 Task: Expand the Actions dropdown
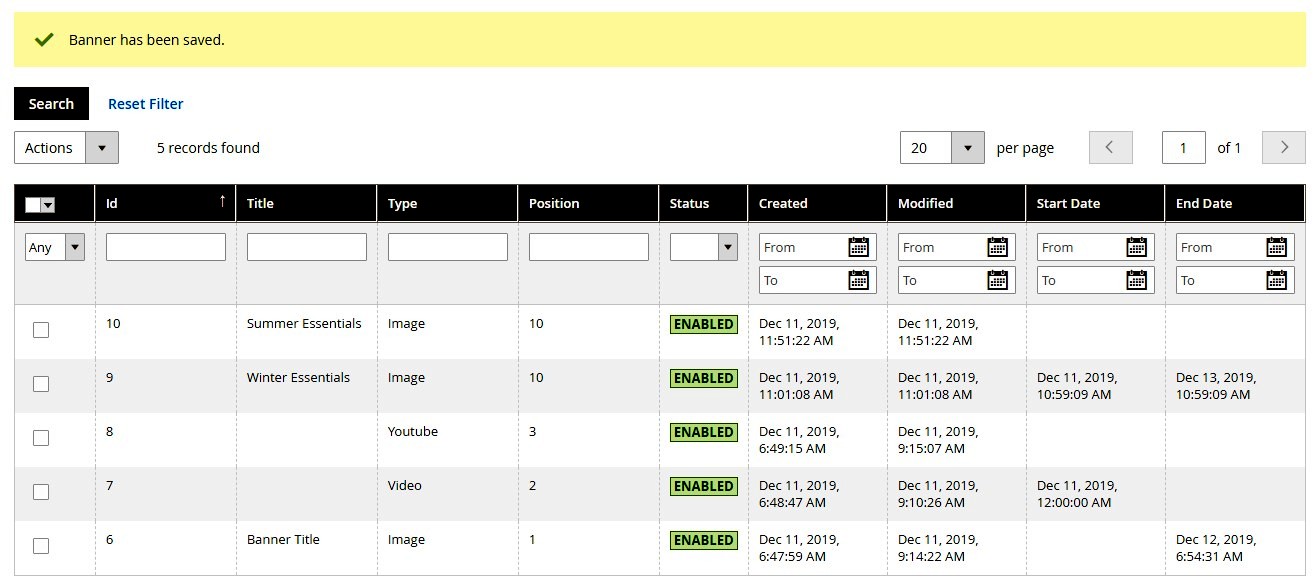pos(66,148)
